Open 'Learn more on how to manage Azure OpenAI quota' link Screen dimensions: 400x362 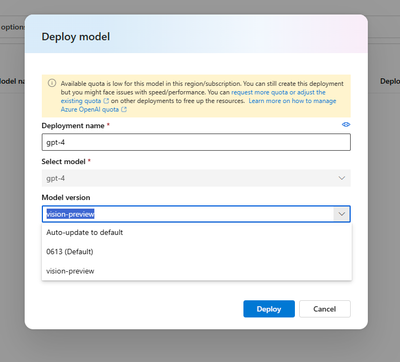click(198, 105)
